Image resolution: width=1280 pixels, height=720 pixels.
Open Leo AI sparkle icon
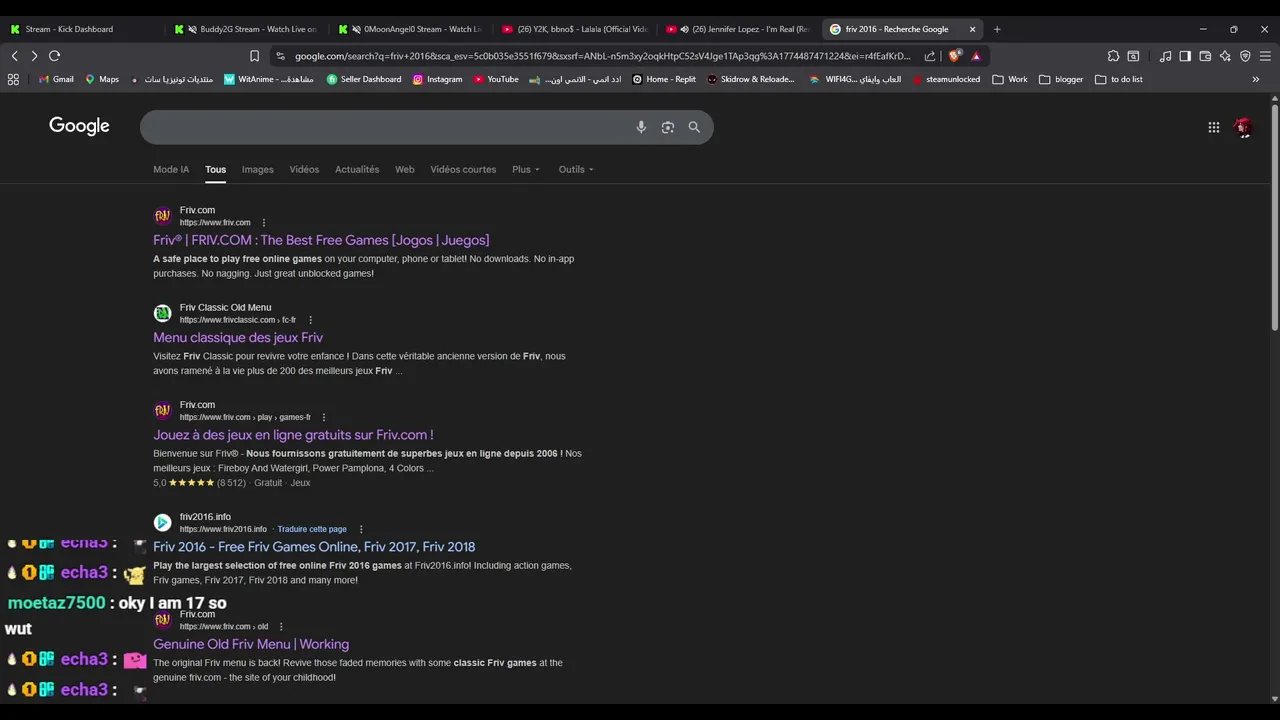point(1225,56)
